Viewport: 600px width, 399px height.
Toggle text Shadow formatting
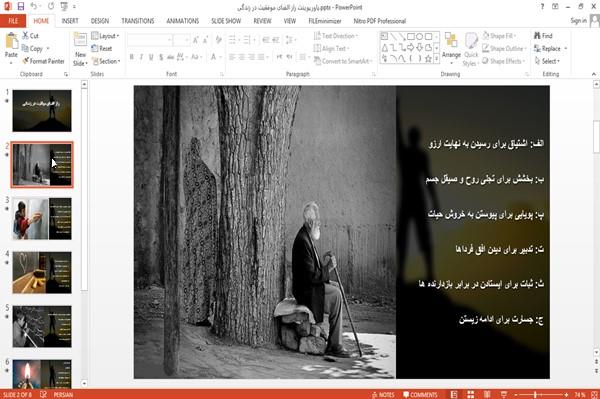(161, 57)
